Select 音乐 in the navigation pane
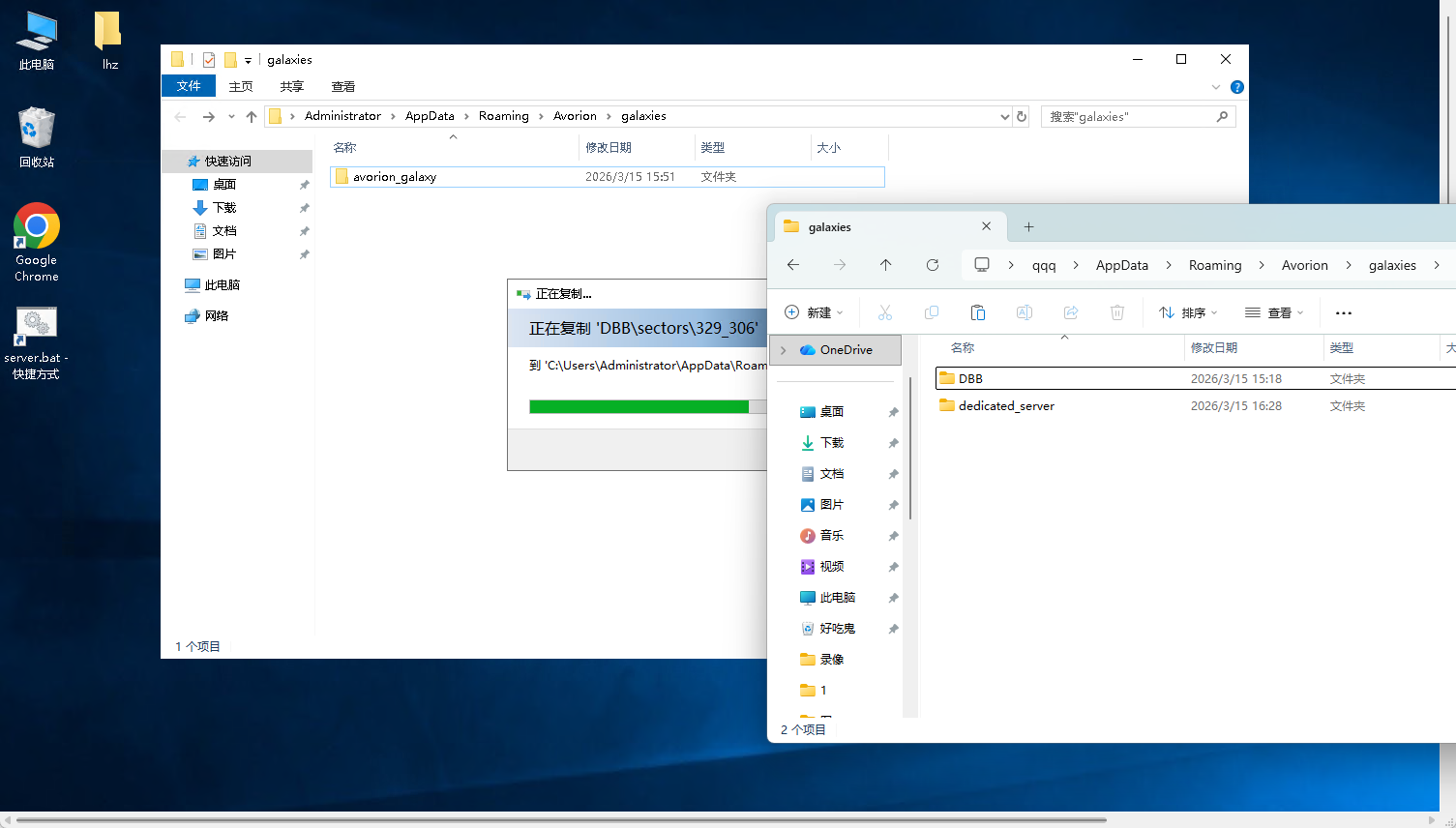This screenshot has width=1456, height=828. (831, 536)
